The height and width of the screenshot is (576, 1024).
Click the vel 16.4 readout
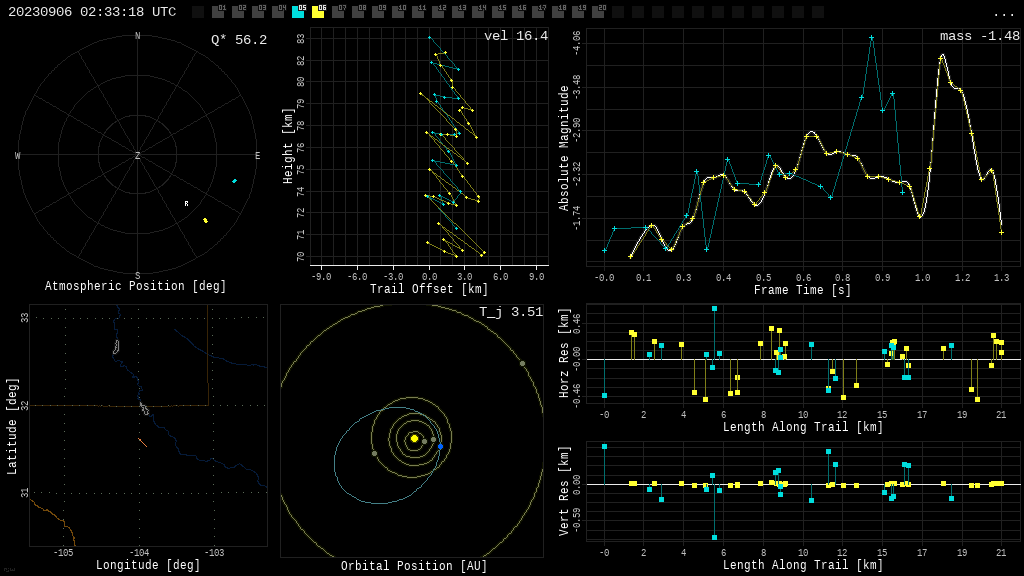516,36
